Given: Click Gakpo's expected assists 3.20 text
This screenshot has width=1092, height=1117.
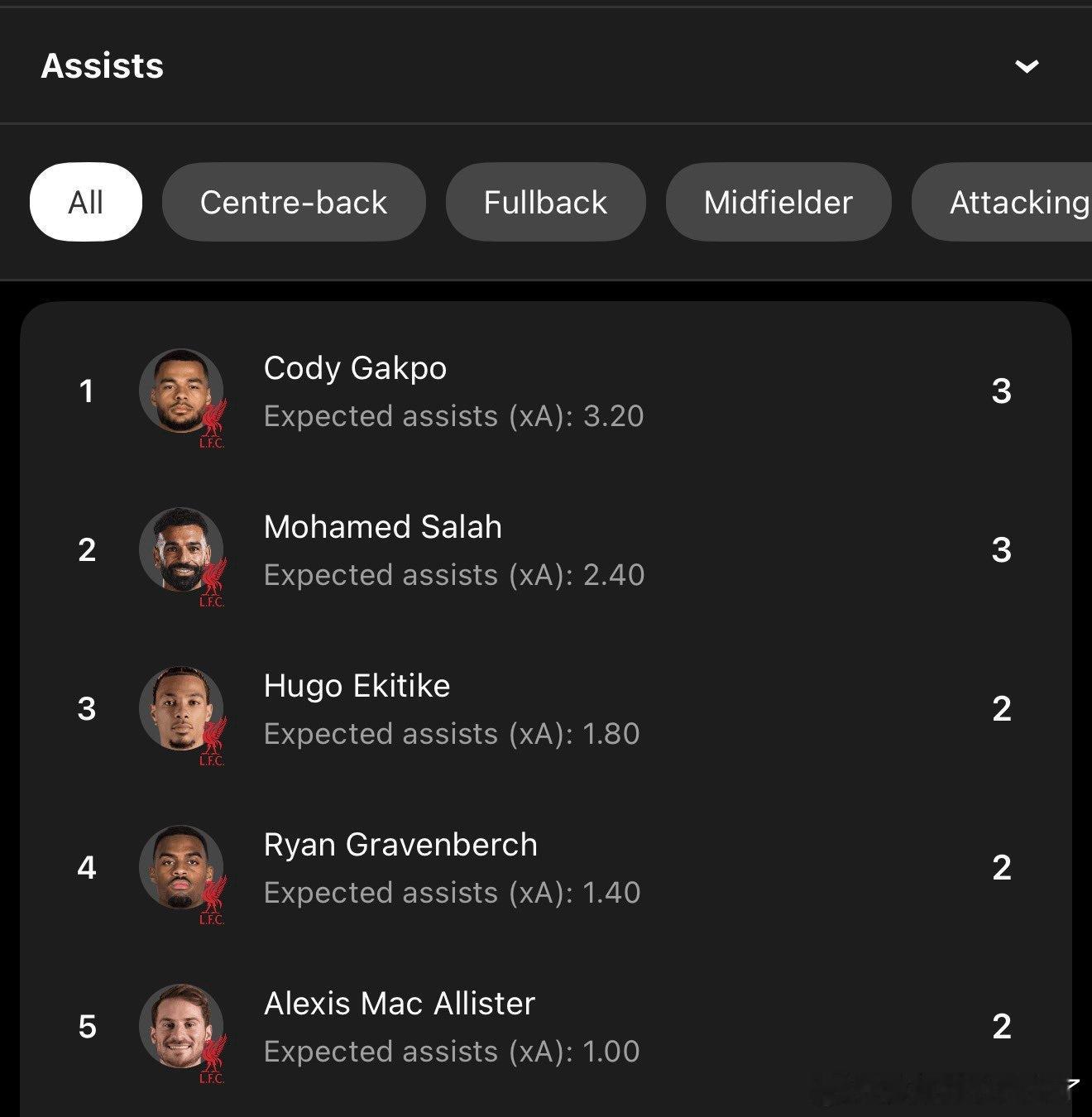Looking at the screenshot, I should 453,416.
